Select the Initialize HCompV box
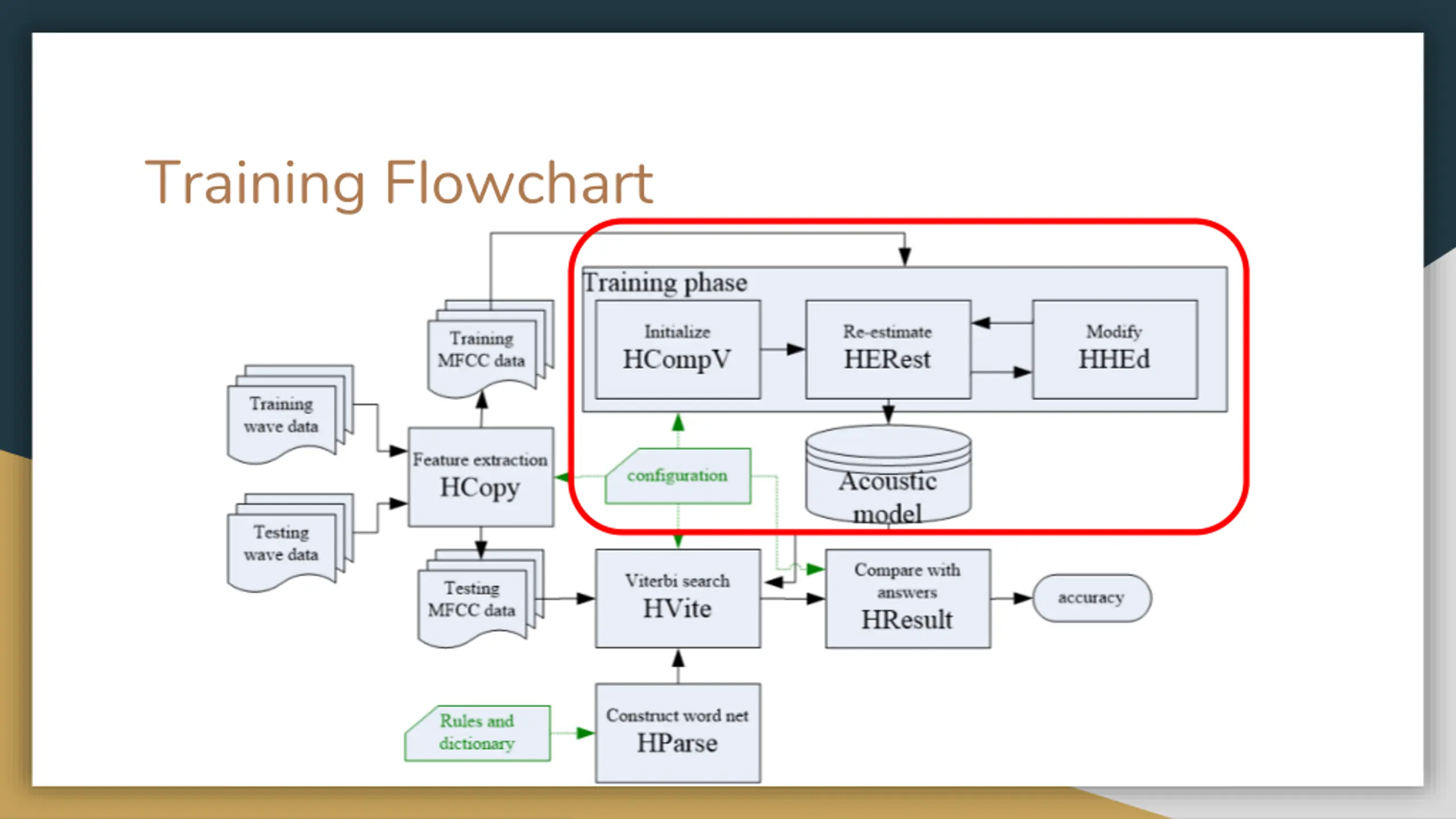Screen dimensions: 1456x819 (677, 349)
